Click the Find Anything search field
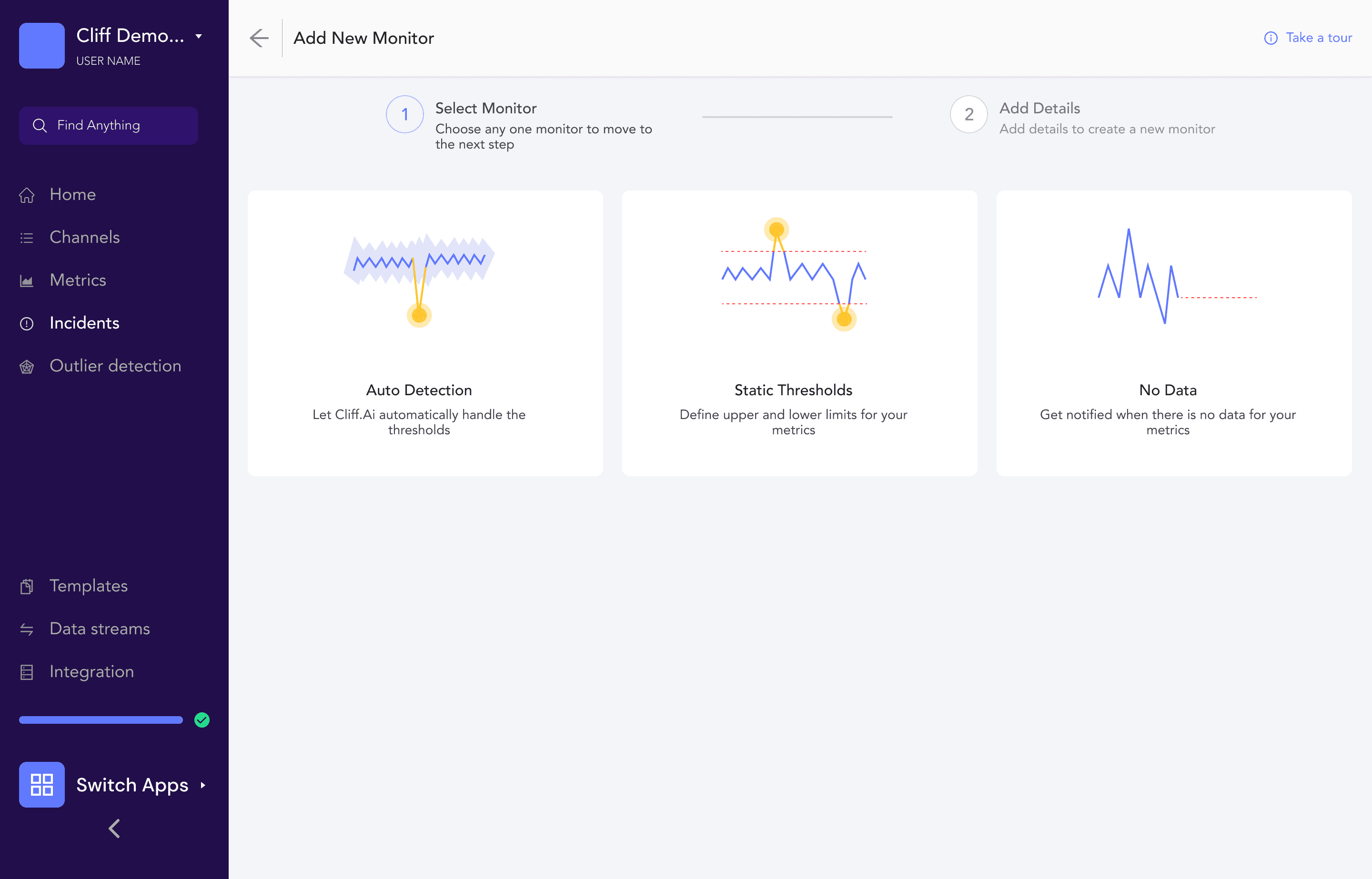Image resolution: width=1372 pixels, height=879 pixels. [109, 126]
